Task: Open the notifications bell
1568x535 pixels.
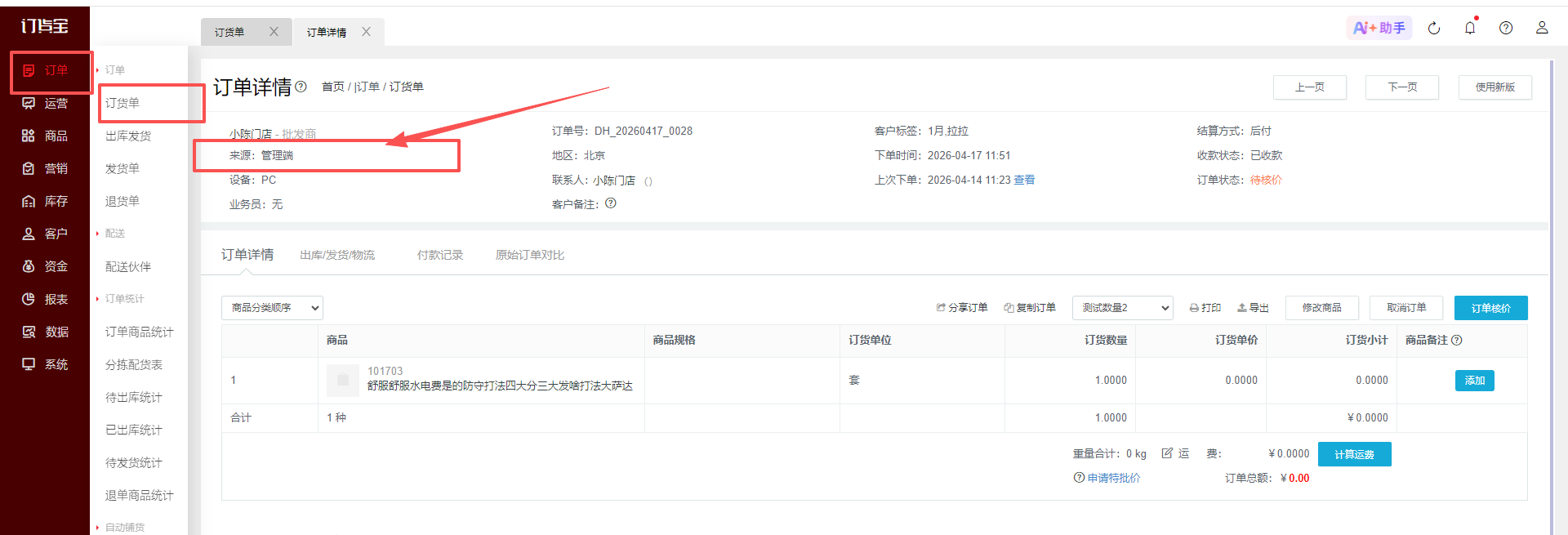Action: (x=1470, y=28)
